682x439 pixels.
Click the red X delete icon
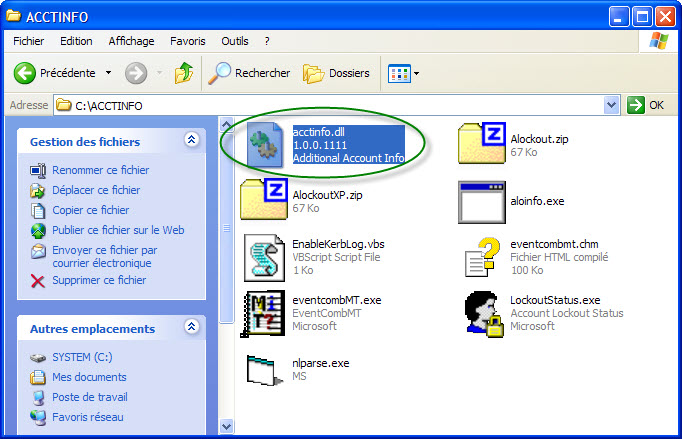[38, 281]
